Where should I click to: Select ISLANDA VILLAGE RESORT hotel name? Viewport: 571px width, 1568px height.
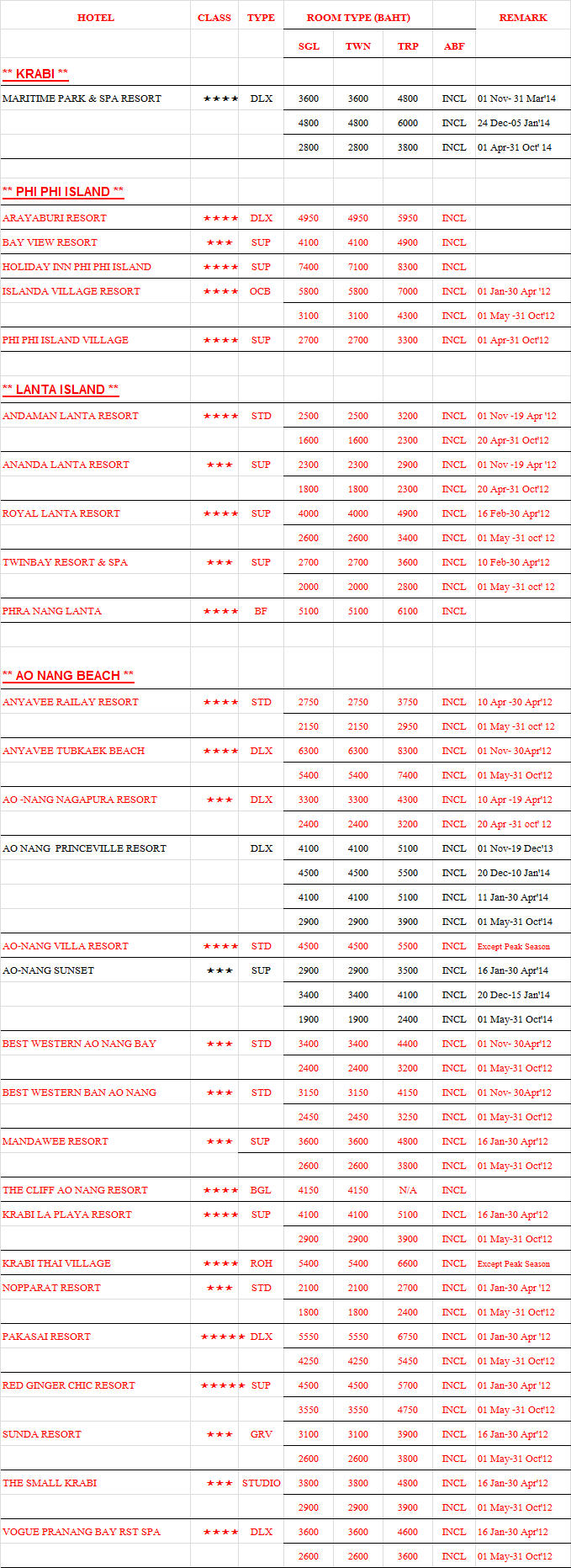[71, 291]
